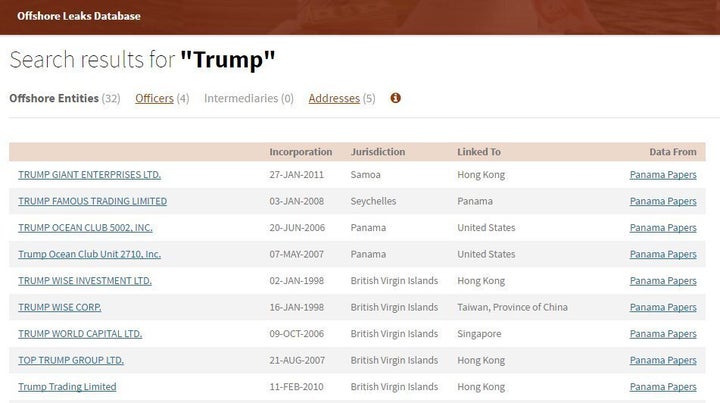Click the date 09-OCT-2006

pos(297,334)
